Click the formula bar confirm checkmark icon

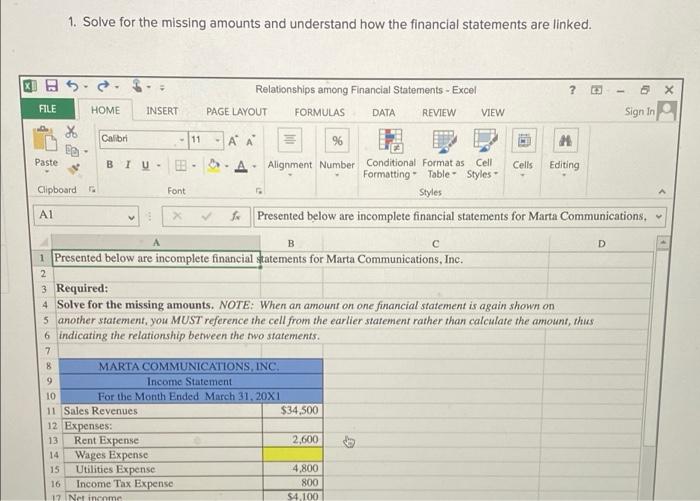[207, 216]
